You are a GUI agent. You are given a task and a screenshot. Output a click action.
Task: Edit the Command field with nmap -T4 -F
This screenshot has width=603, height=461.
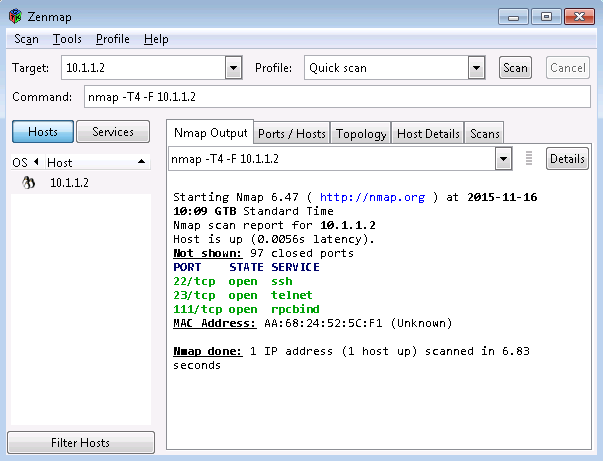pos(337,97)
